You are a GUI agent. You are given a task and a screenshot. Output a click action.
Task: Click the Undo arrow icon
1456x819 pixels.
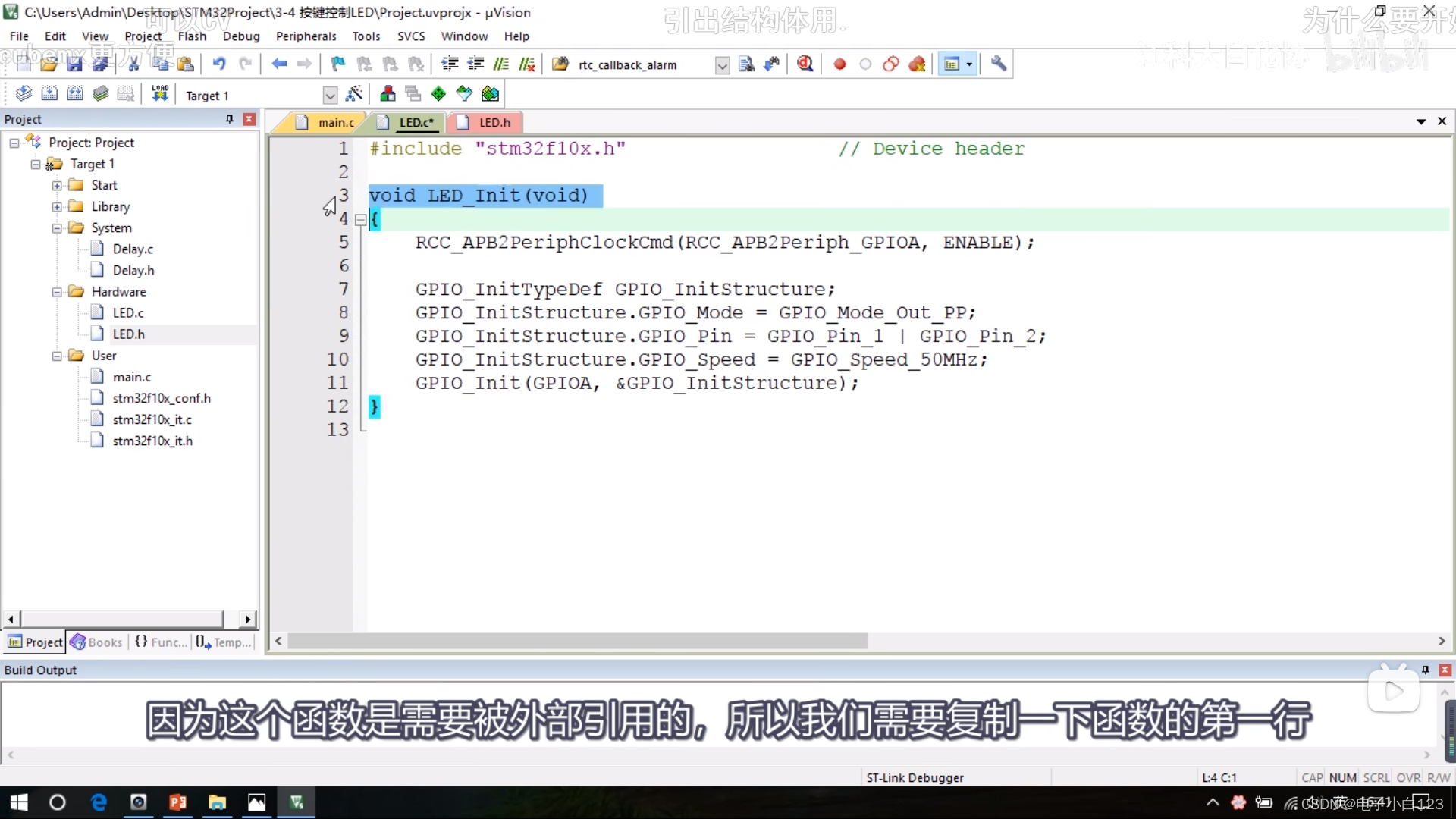[219, 64]
